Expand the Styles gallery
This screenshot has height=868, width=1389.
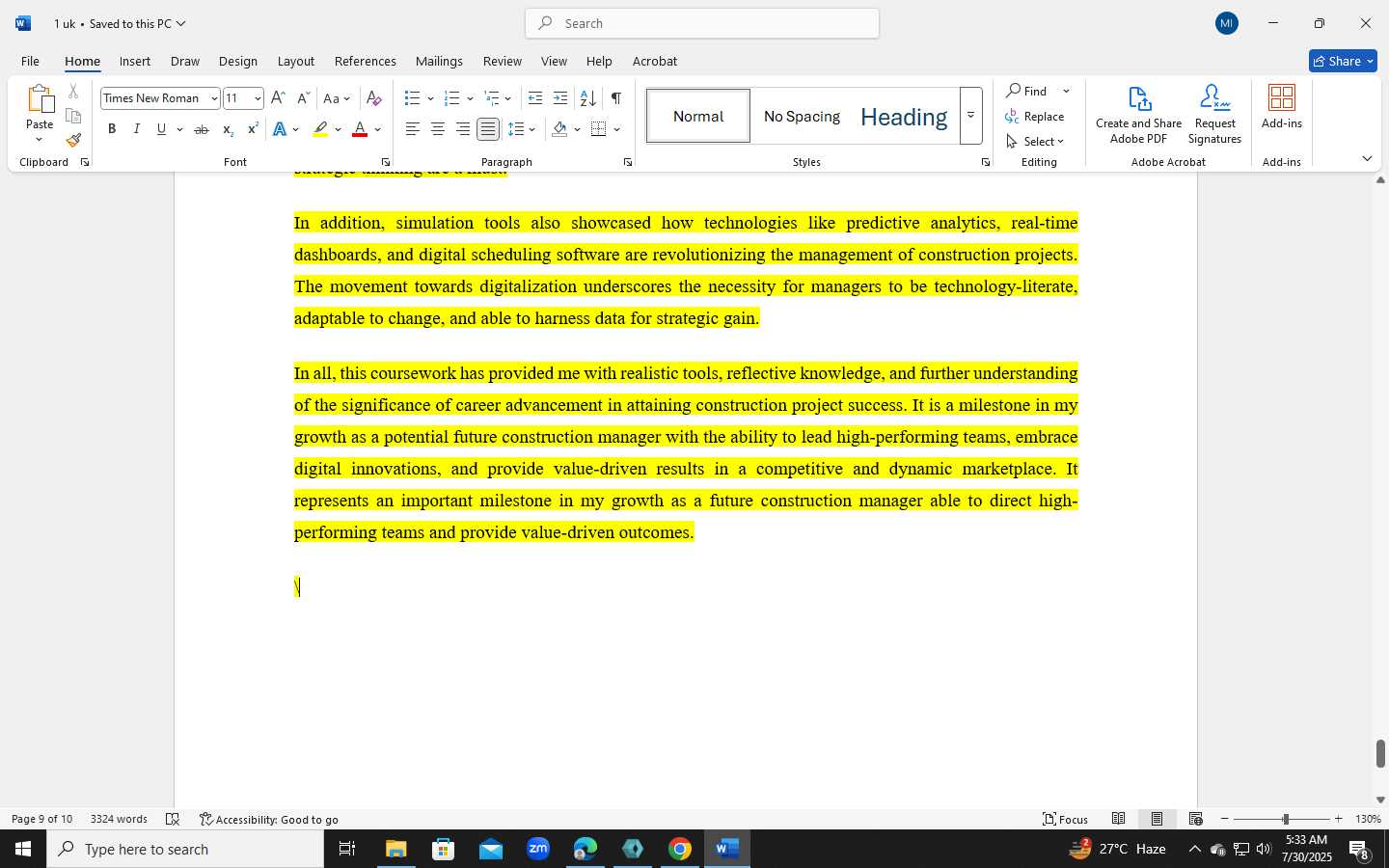[971, 116]
